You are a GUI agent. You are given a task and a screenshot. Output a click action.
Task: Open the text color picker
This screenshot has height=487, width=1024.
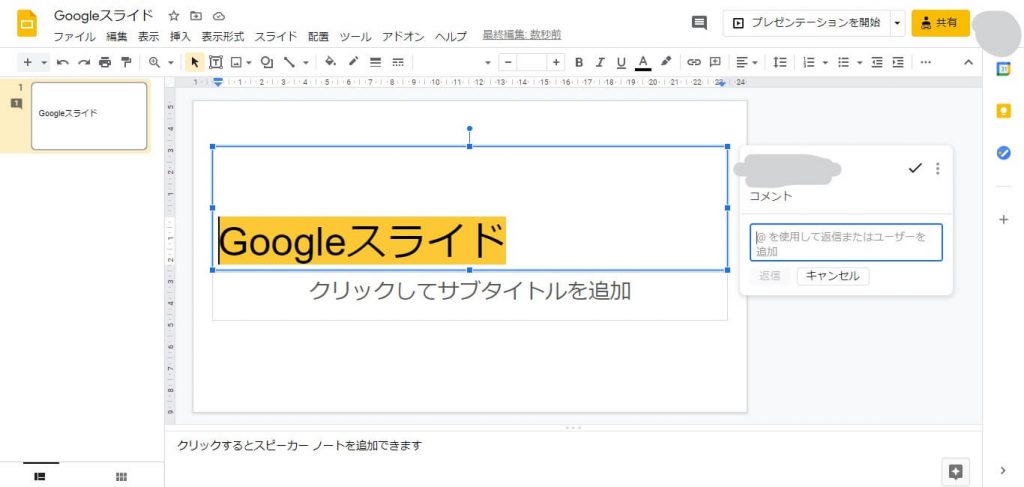[x=643, y=63]
